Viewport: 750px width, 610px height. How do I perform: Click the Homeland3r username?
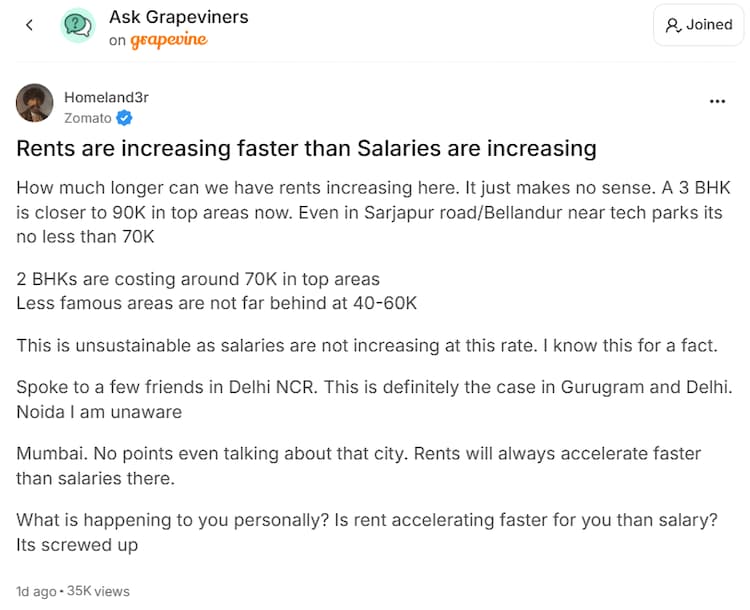point(106,97)
